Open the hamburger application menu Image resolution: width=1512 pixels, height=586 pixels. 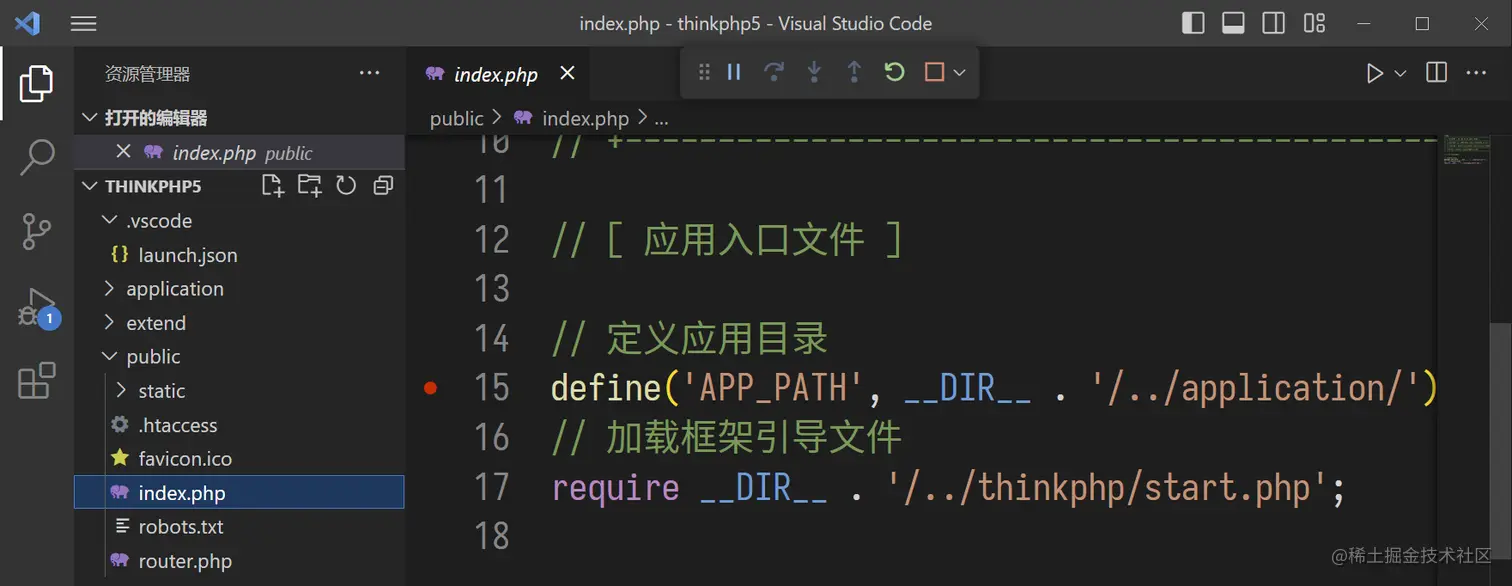(84, 24)
